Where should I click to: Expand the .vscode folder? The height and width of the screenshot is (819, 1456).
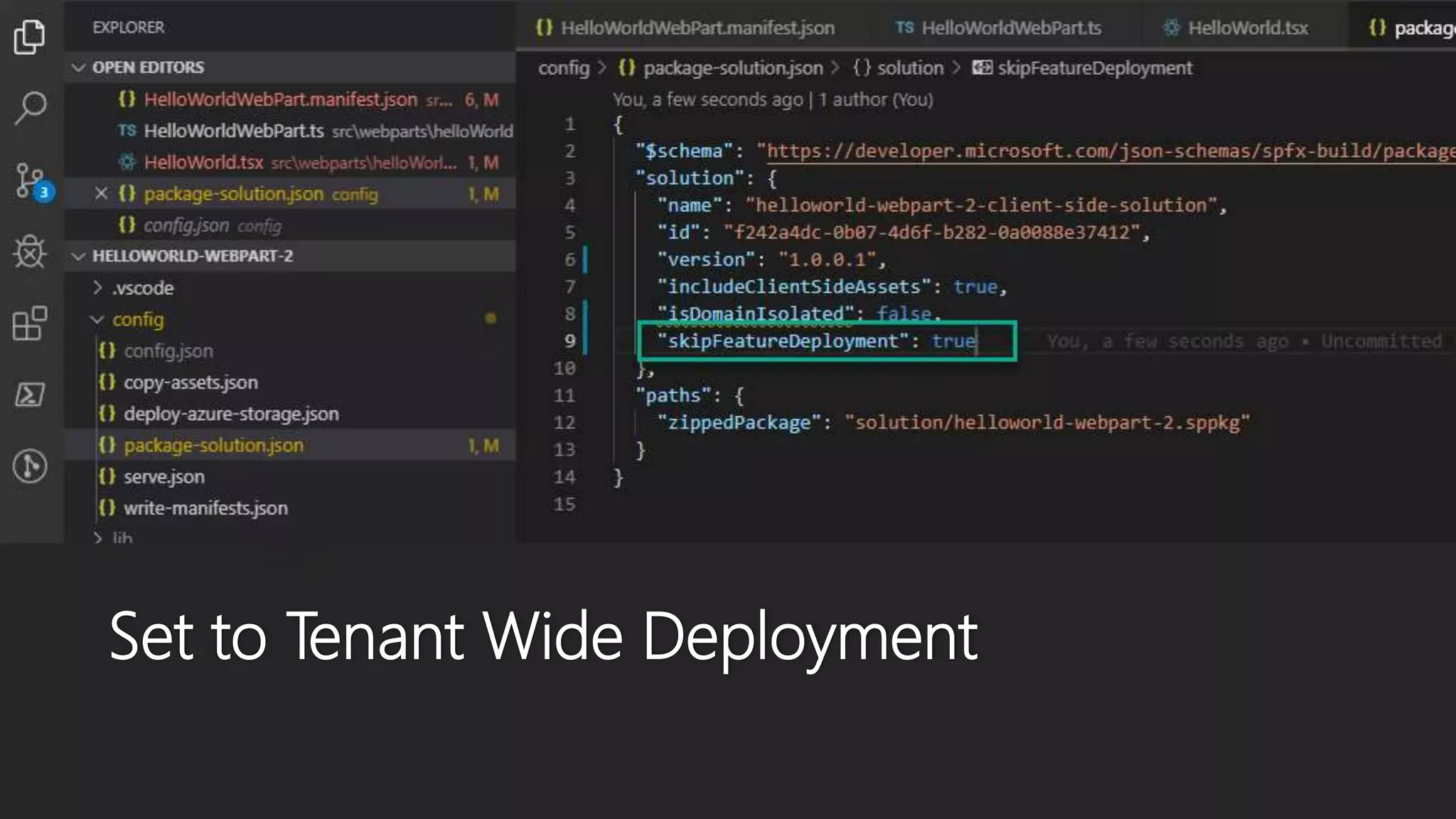point(97,288)
